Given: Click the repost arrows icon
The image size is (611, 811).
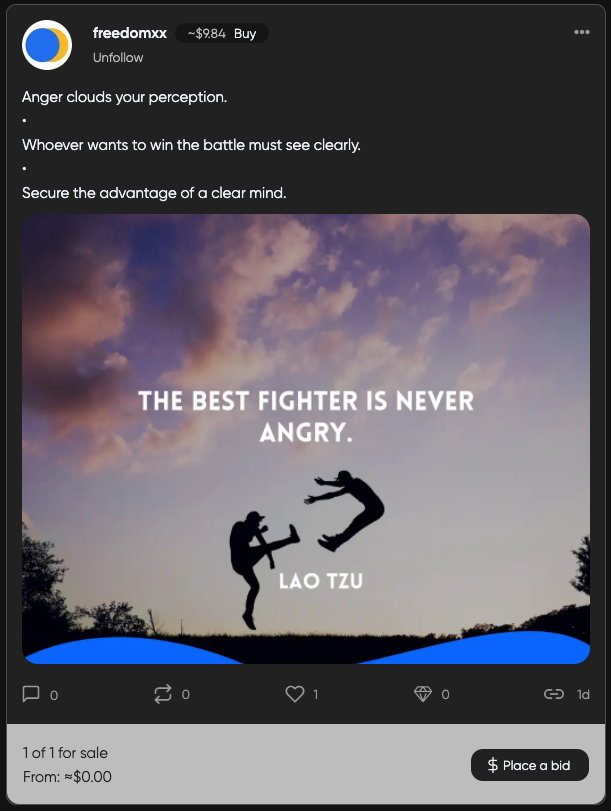Looking at the screenshot, I should [x=162, y=694].
